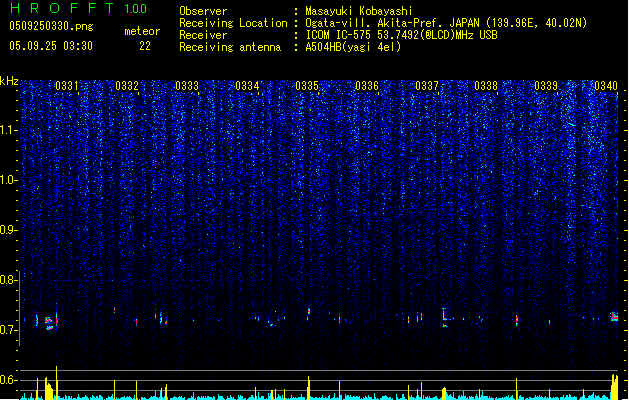
Task: Click the date stamp 05.09.25 03:30
Action: click(51, 46)
